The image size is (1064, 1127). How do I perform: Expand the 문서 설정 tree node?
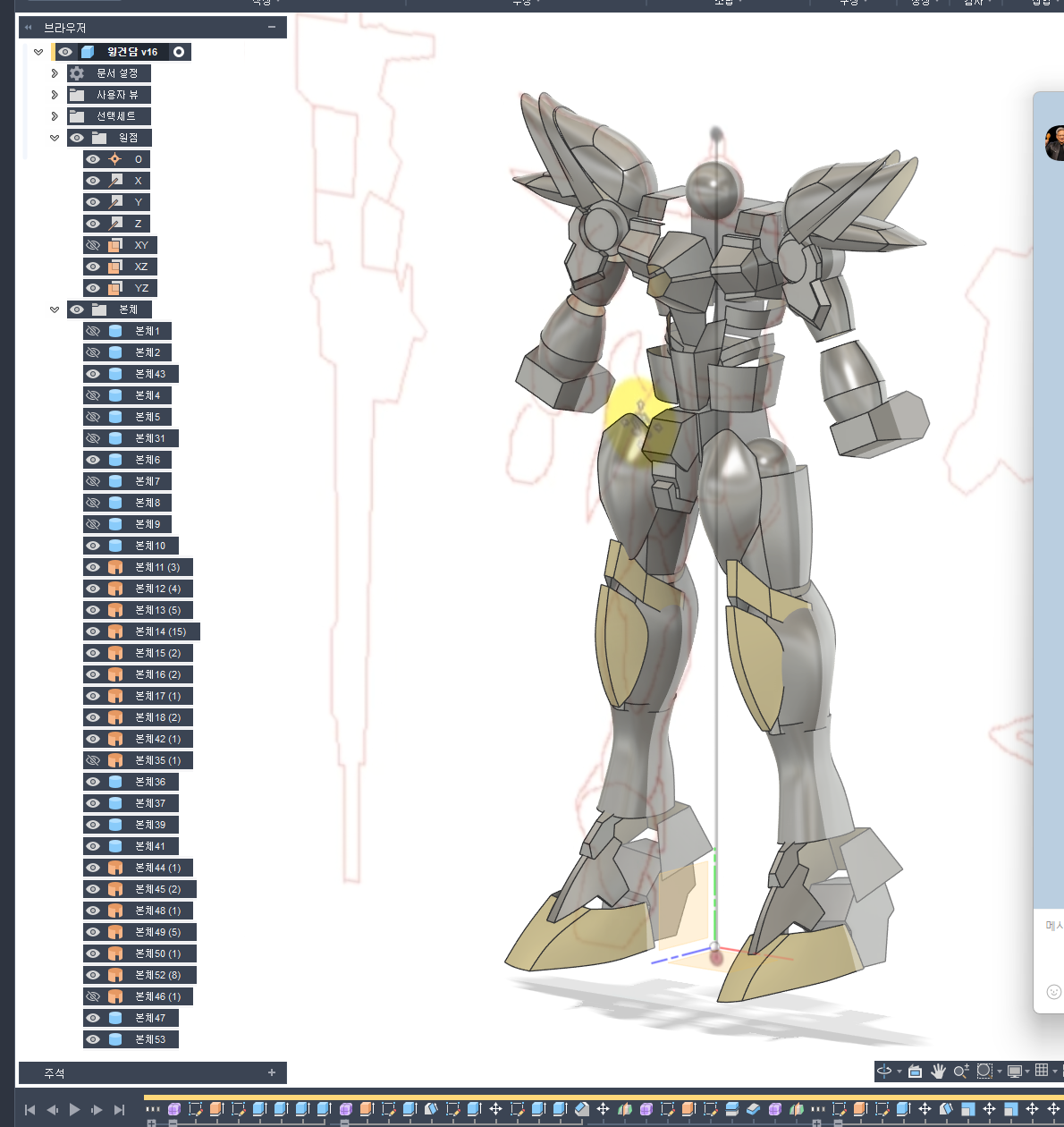click(x=55, y=73)
